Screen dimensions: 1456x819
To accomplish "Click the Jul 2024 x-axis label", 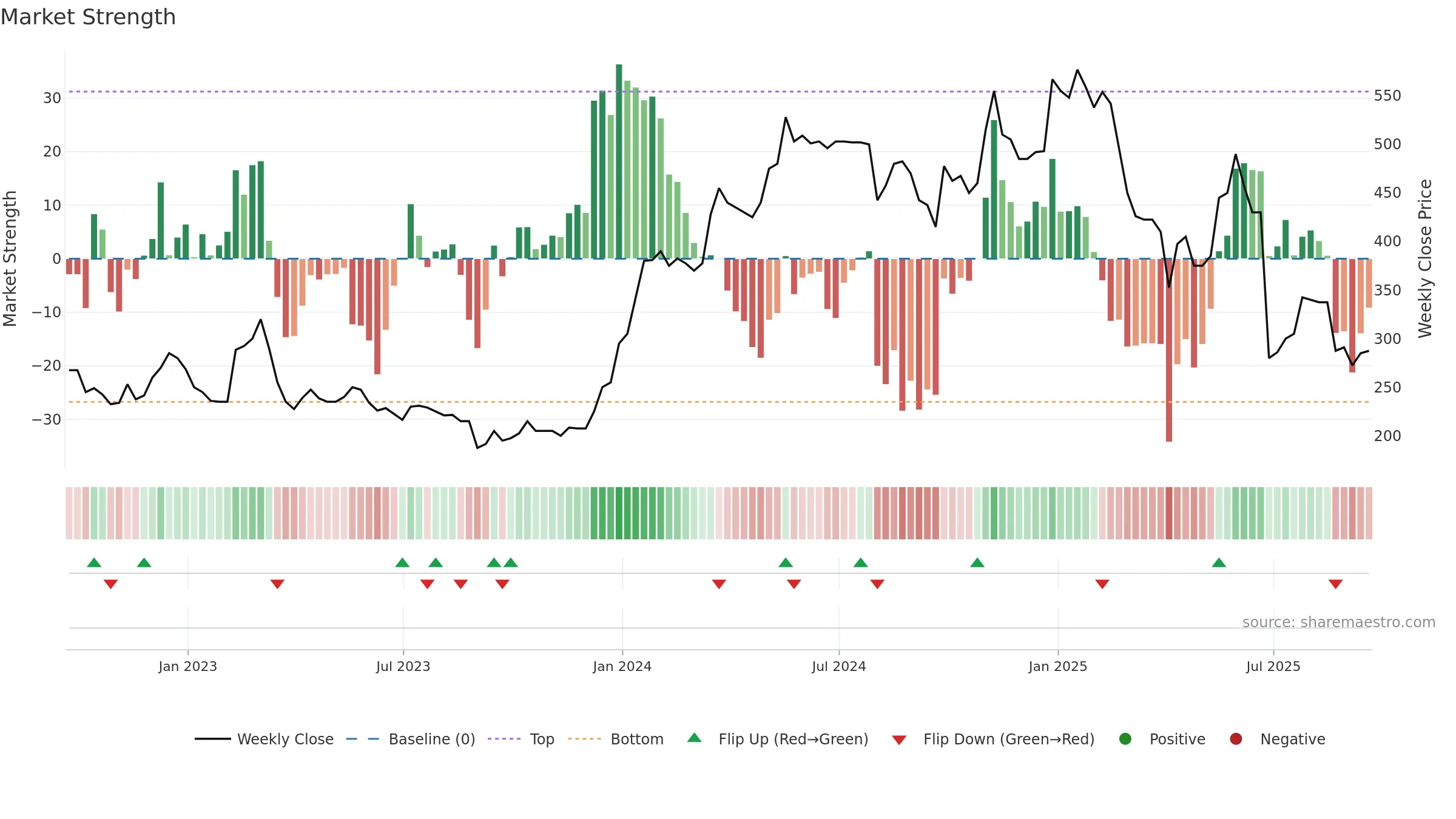I will click(839, 666).
